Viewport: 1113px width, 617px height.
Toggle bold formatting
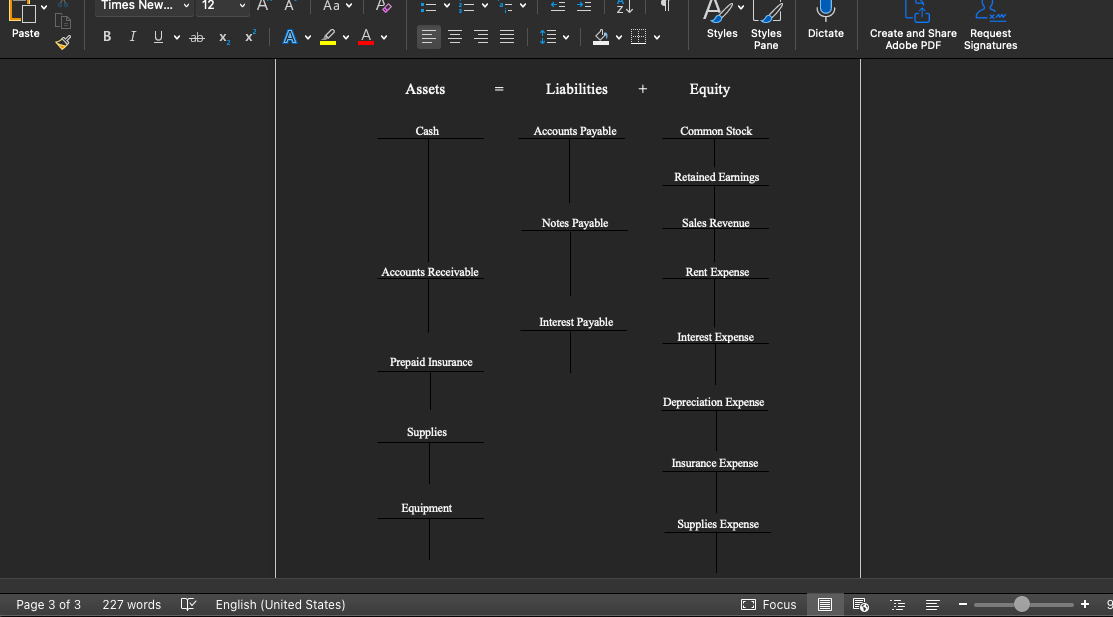[107, 36]
